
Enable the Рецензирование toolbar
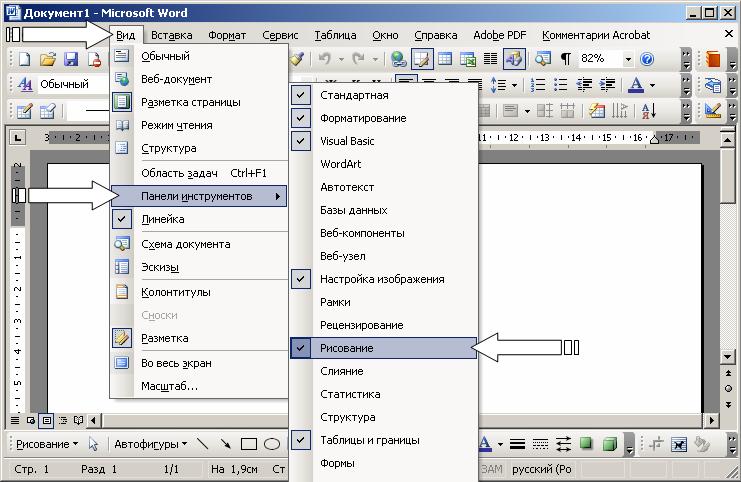click(383, 325)
